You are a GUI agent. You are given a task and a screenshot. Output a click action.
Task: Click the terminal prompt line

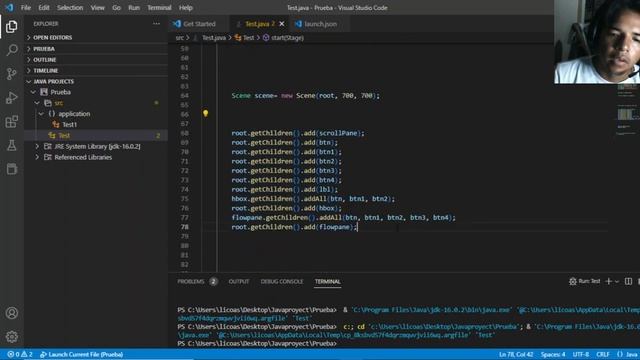pos(257,344)
